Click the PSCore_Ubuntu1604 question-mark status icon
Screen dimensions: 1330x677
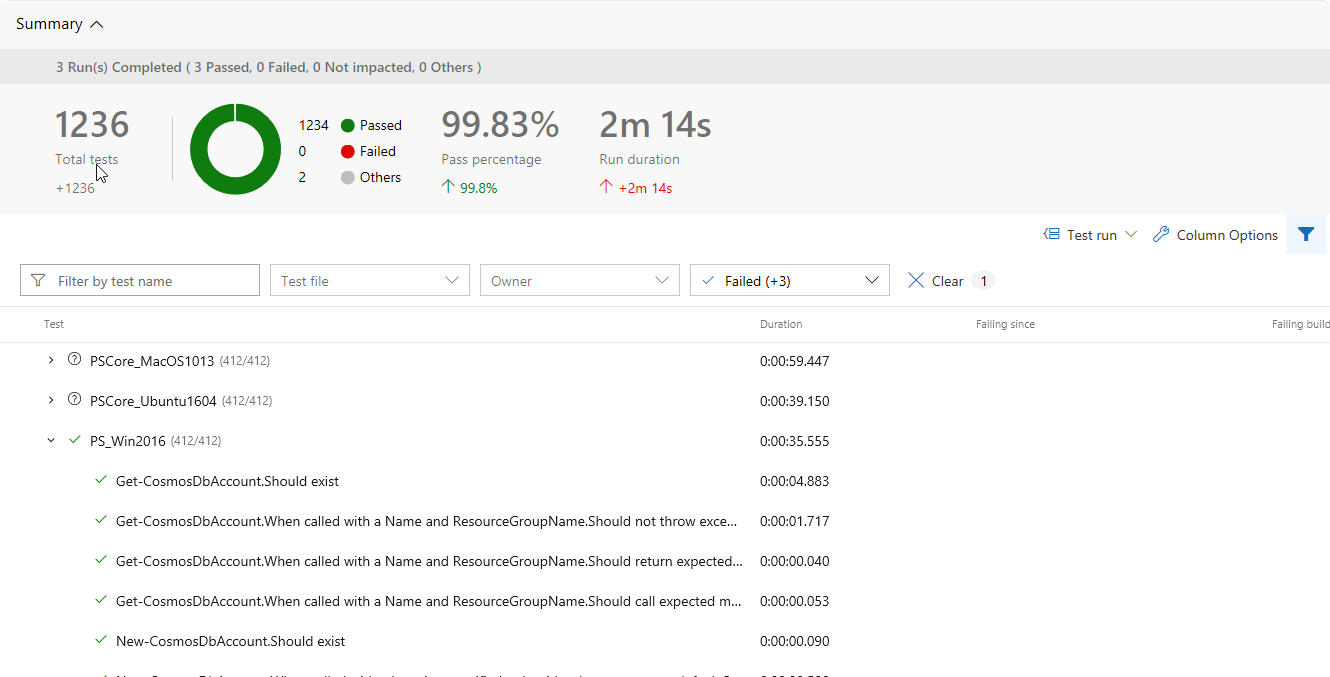(x=74, y=400)
